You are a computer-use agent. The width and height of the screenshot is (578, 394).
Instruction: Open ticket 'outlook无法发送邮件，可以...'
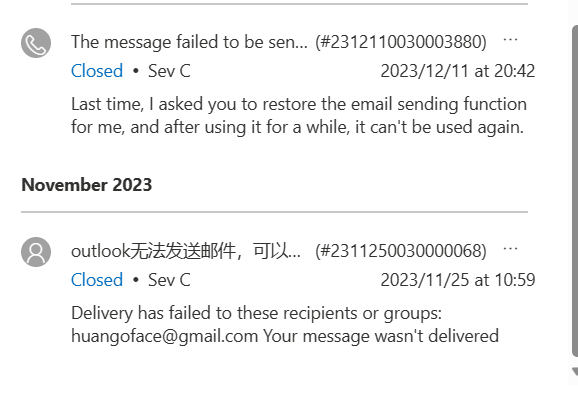186,251
